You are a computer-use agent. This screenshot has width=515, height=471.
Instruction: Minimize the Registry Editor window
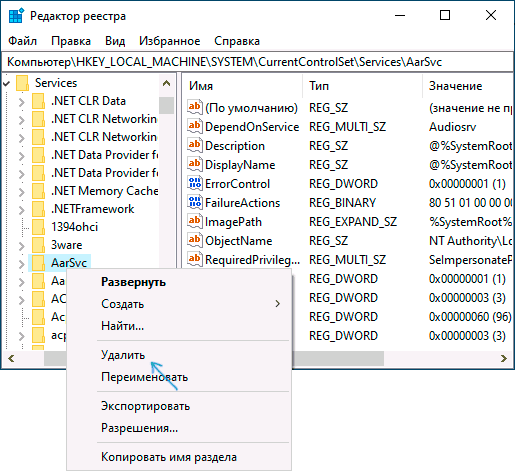click(x=400, y=15)
